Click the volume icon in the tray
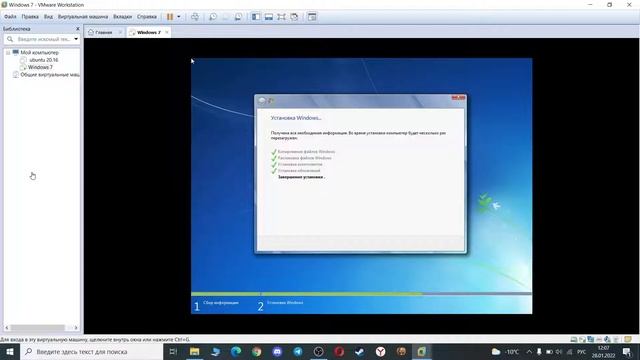The height and width of the screenshot is (360, 640). [x=559, y=351]
